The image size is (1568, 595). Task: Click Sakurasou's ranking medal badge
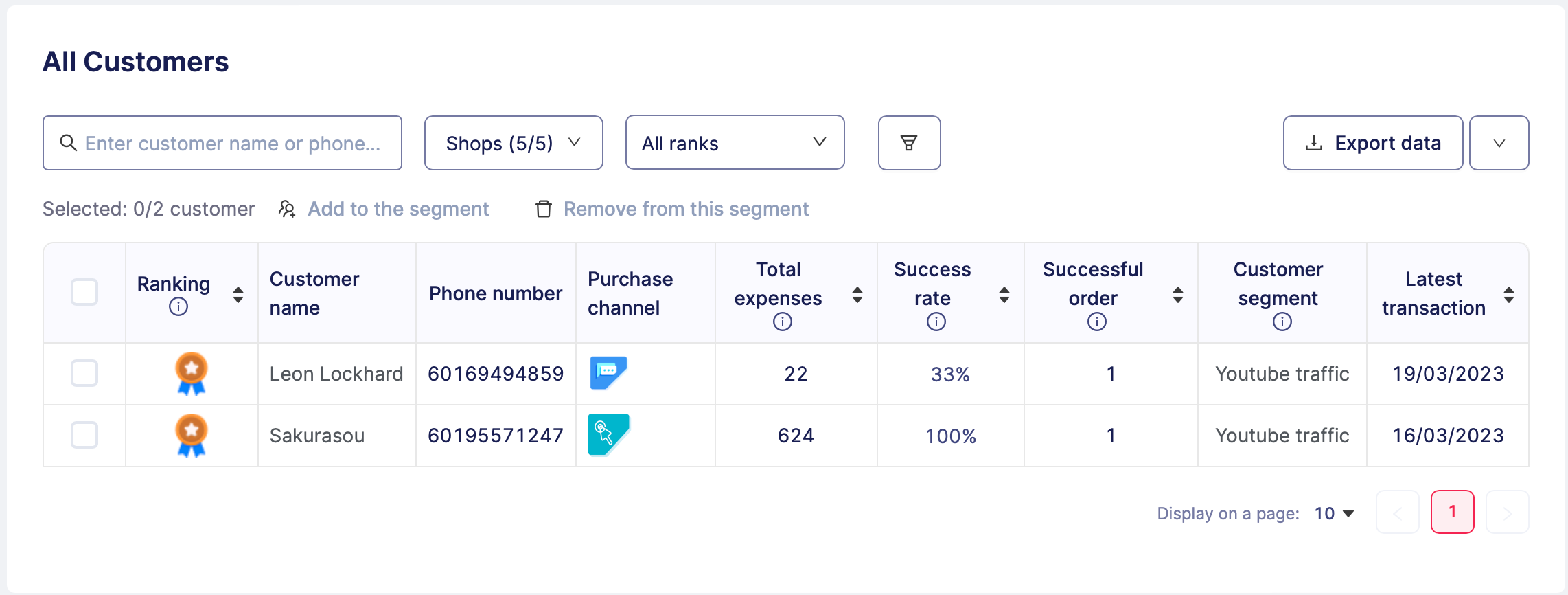[x=192, y=435]
